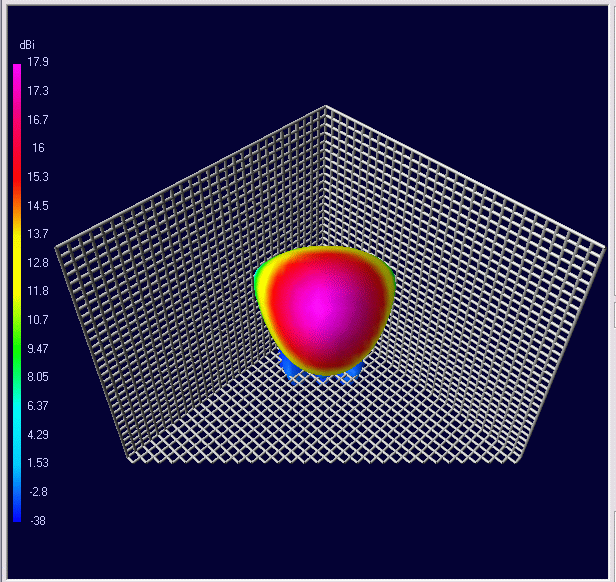Click the '-2.8' scale value
The width and height of the screenshot is (616, 582).
click(38, 492)
